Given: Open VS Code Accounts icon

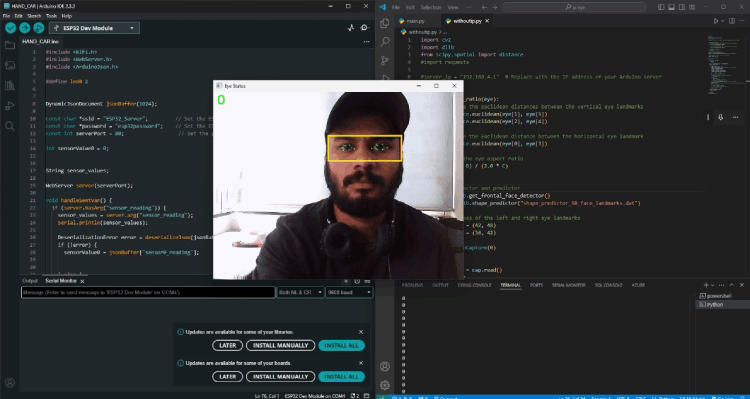Looking at the screenshot, I should point(385,366).
